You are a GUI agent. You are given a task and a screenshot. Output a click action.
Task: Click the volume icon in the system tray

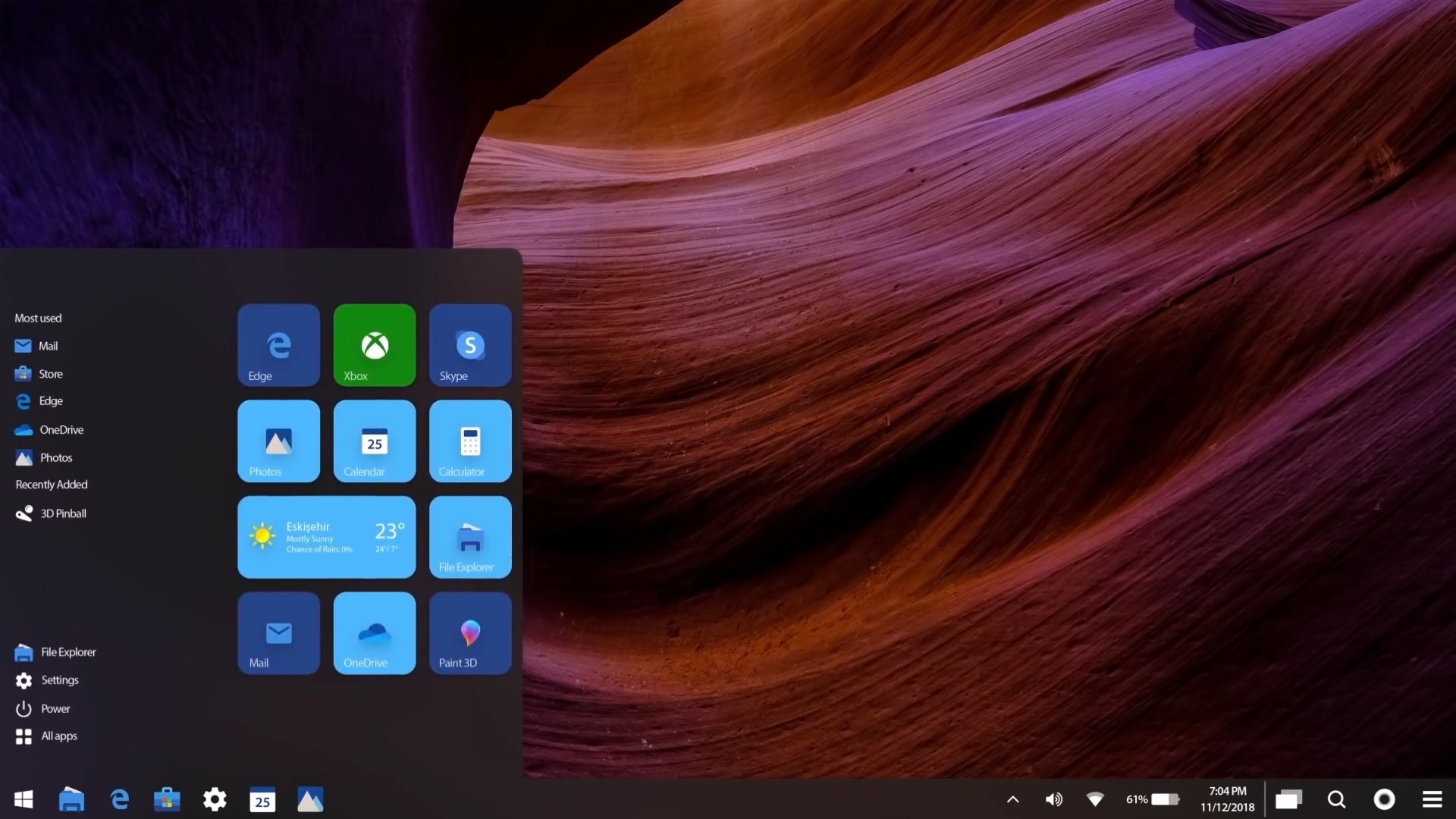1054,799
